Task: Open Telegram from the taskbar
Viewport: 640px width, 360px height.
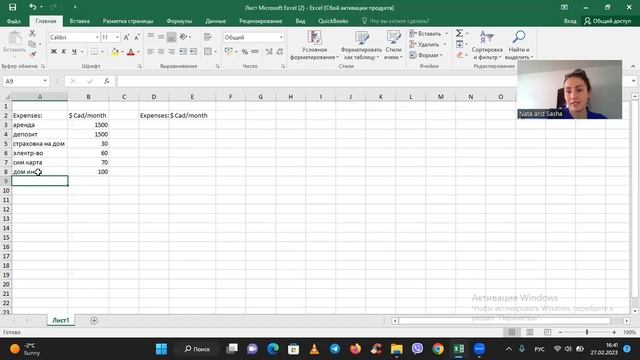Action: (x=335, y=349)
